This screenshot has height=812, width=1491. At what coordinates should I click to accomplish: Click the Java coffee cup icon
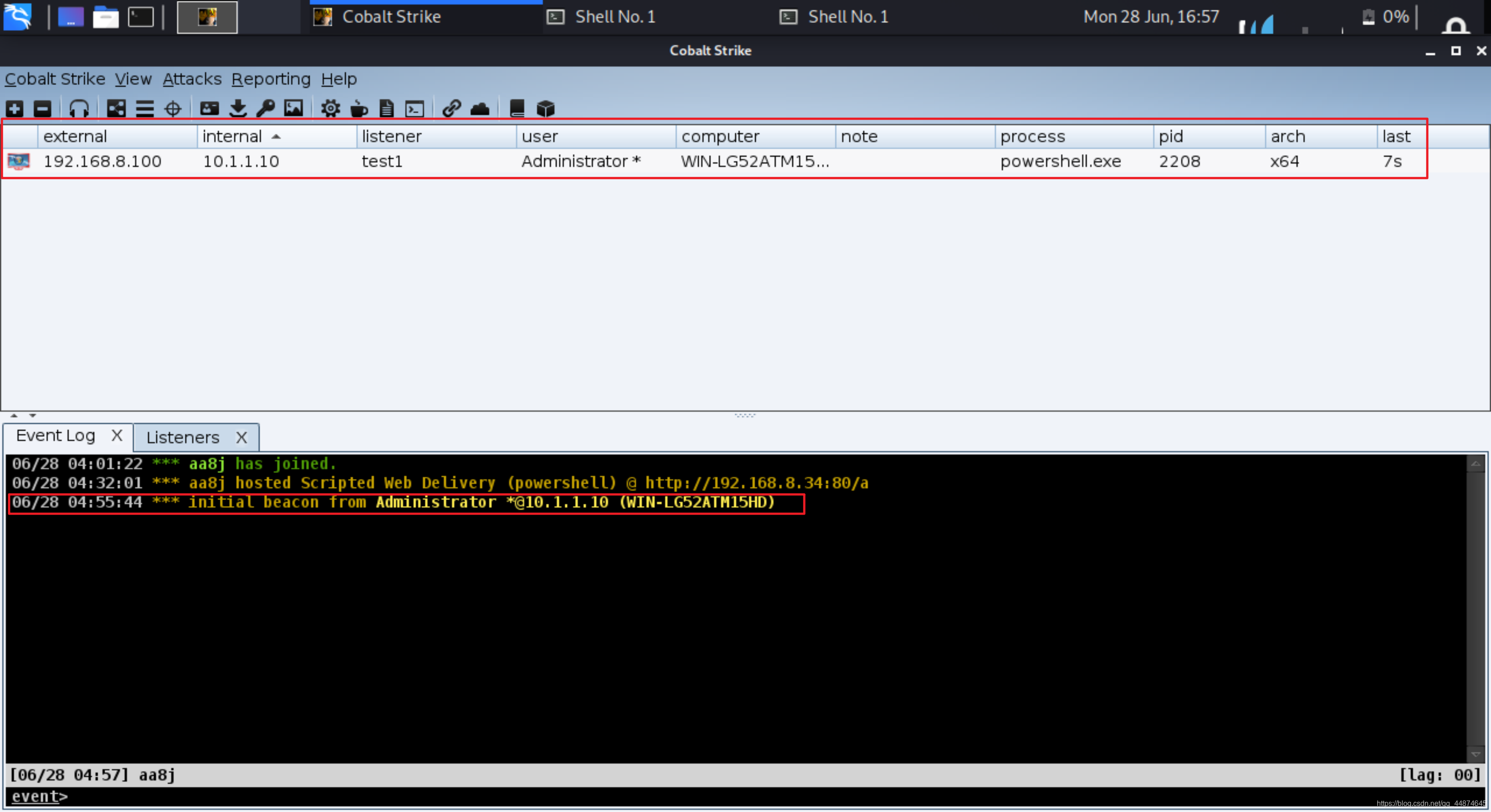click(x=359, y=108)
